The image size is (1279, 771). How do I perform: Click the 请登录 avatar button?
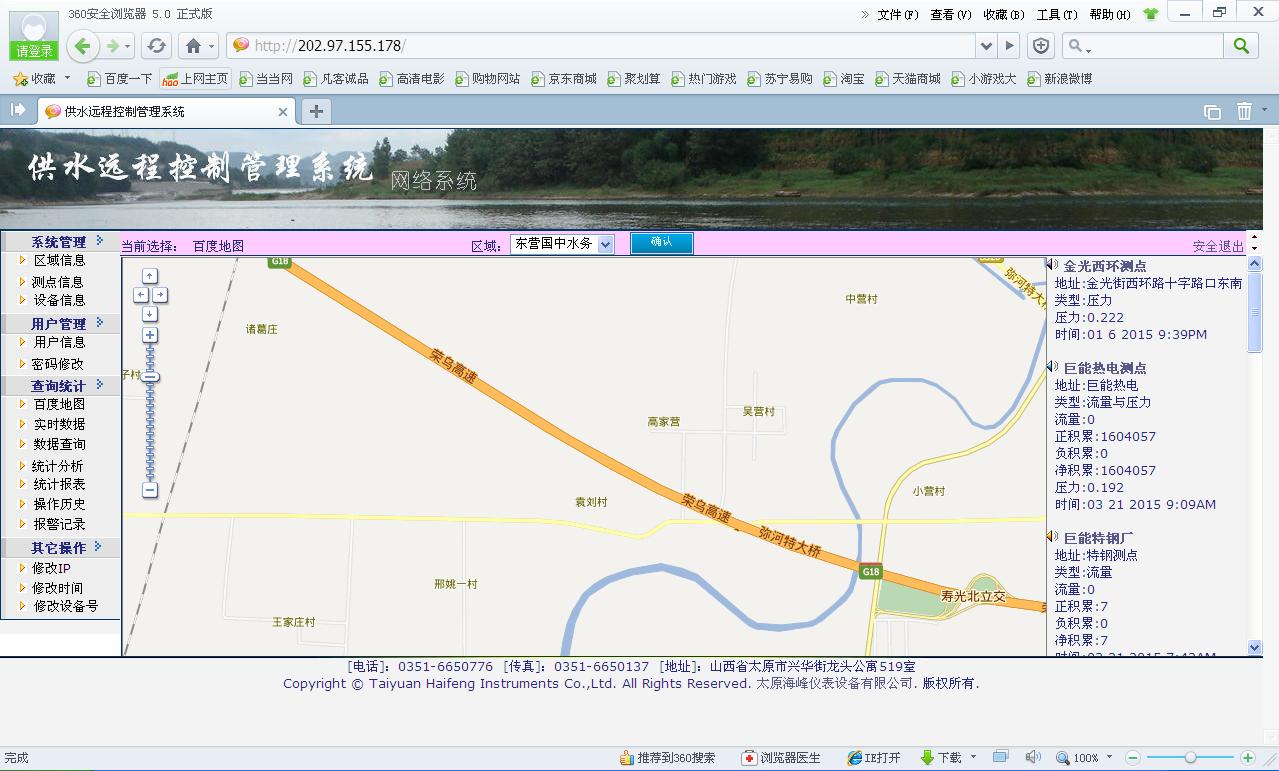click(x=34, y=36)
